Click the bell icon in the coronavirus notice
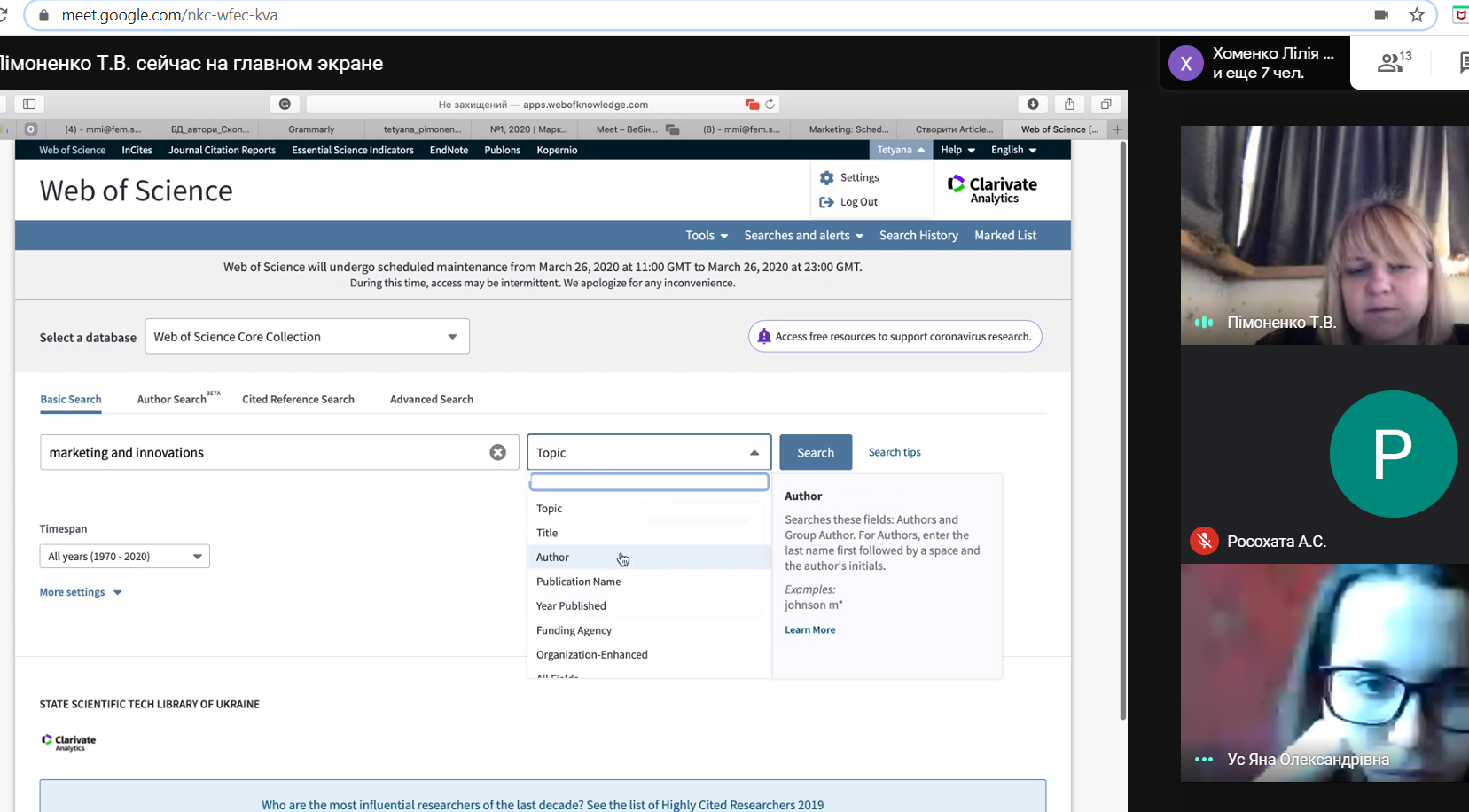The width and height of the screenshot is (1469, 812). (x=763, y=336)
